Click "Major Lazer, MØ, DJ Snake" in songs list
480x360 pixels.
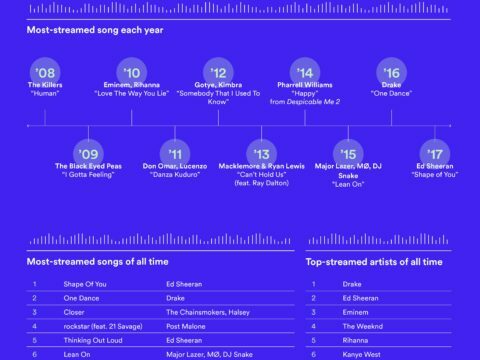[x=209, y=354]
